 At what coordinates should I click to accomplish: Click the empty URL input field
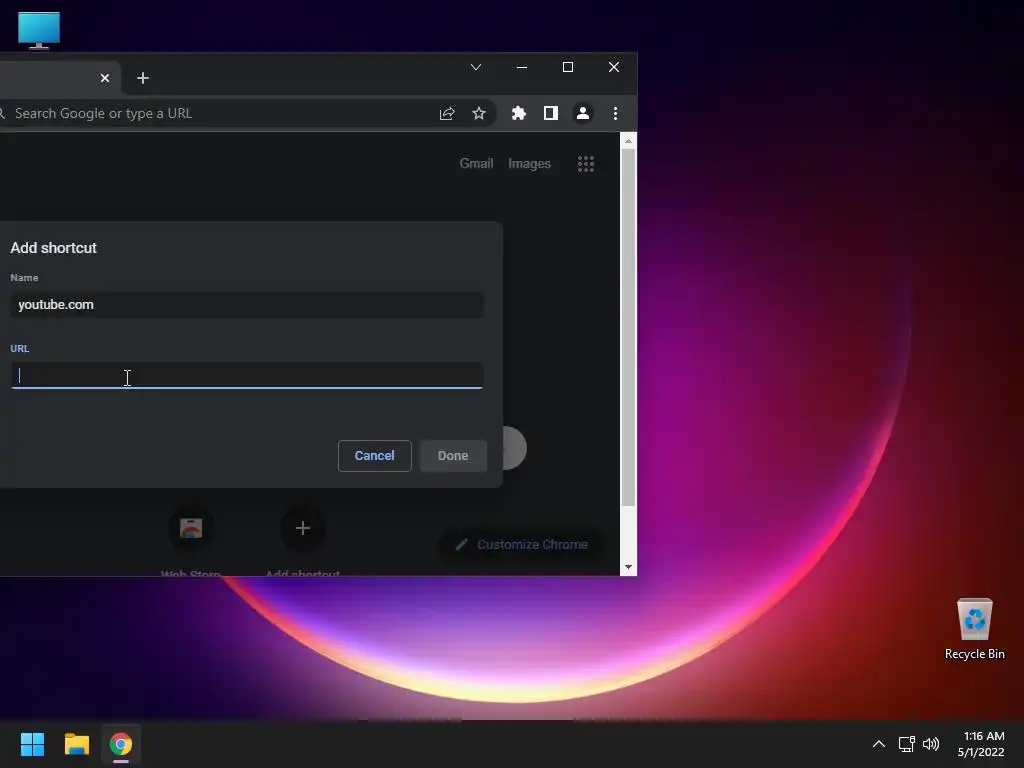coord(247,376)
